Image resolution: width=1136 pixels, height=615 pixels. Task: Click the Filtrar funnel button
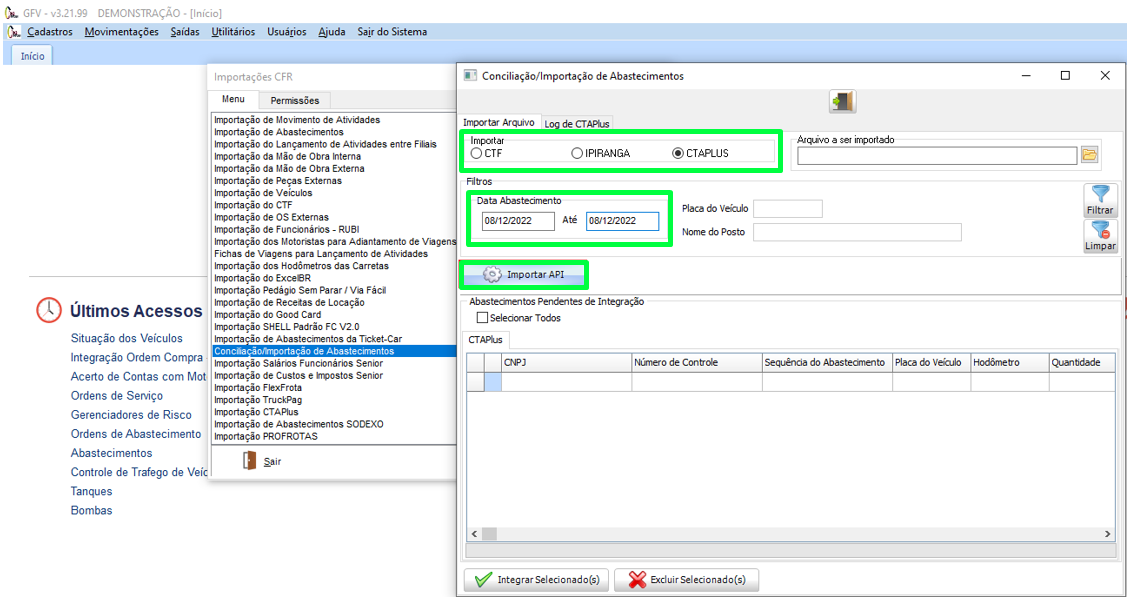[x=1100, y=200]
